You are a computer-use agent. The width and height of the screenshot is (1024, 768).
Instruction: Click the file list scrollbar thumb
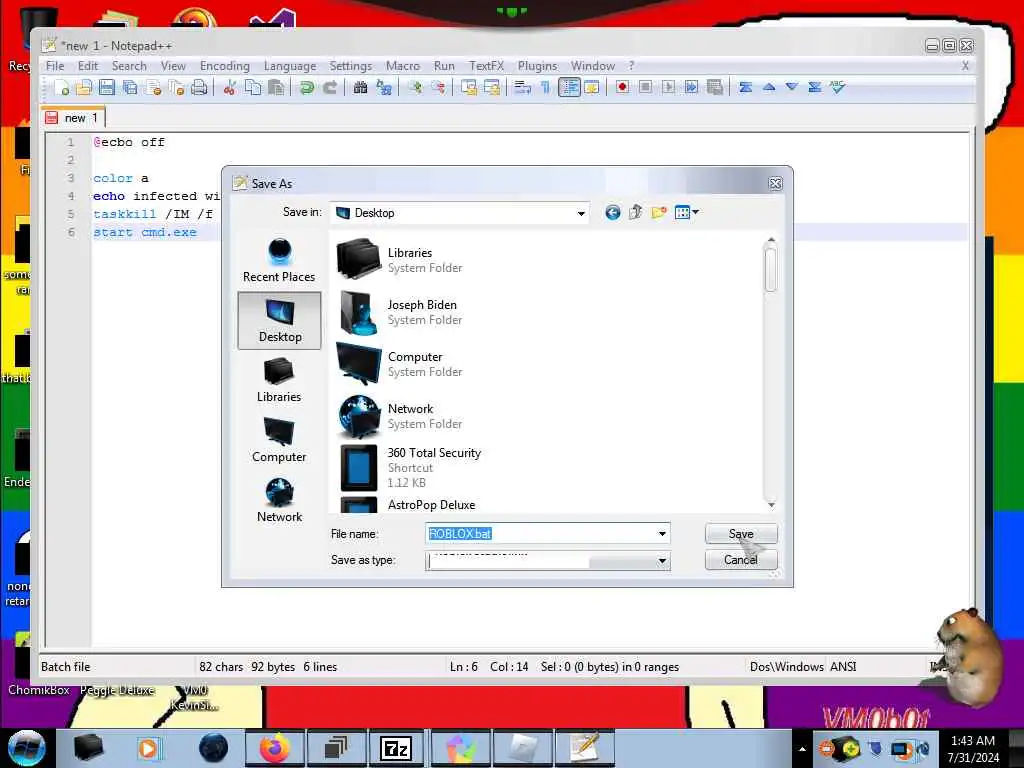[771, 270]
